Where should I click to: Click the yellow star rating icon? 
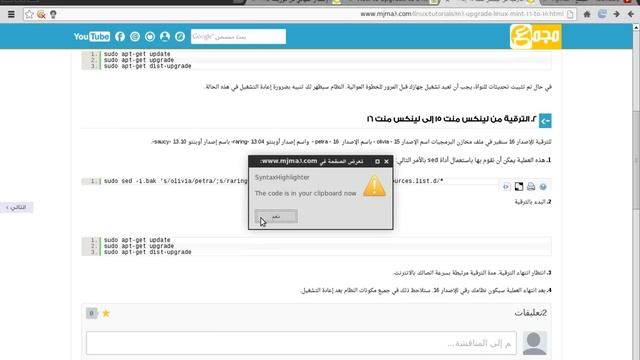pyautogui.click(x=106, y=313)
